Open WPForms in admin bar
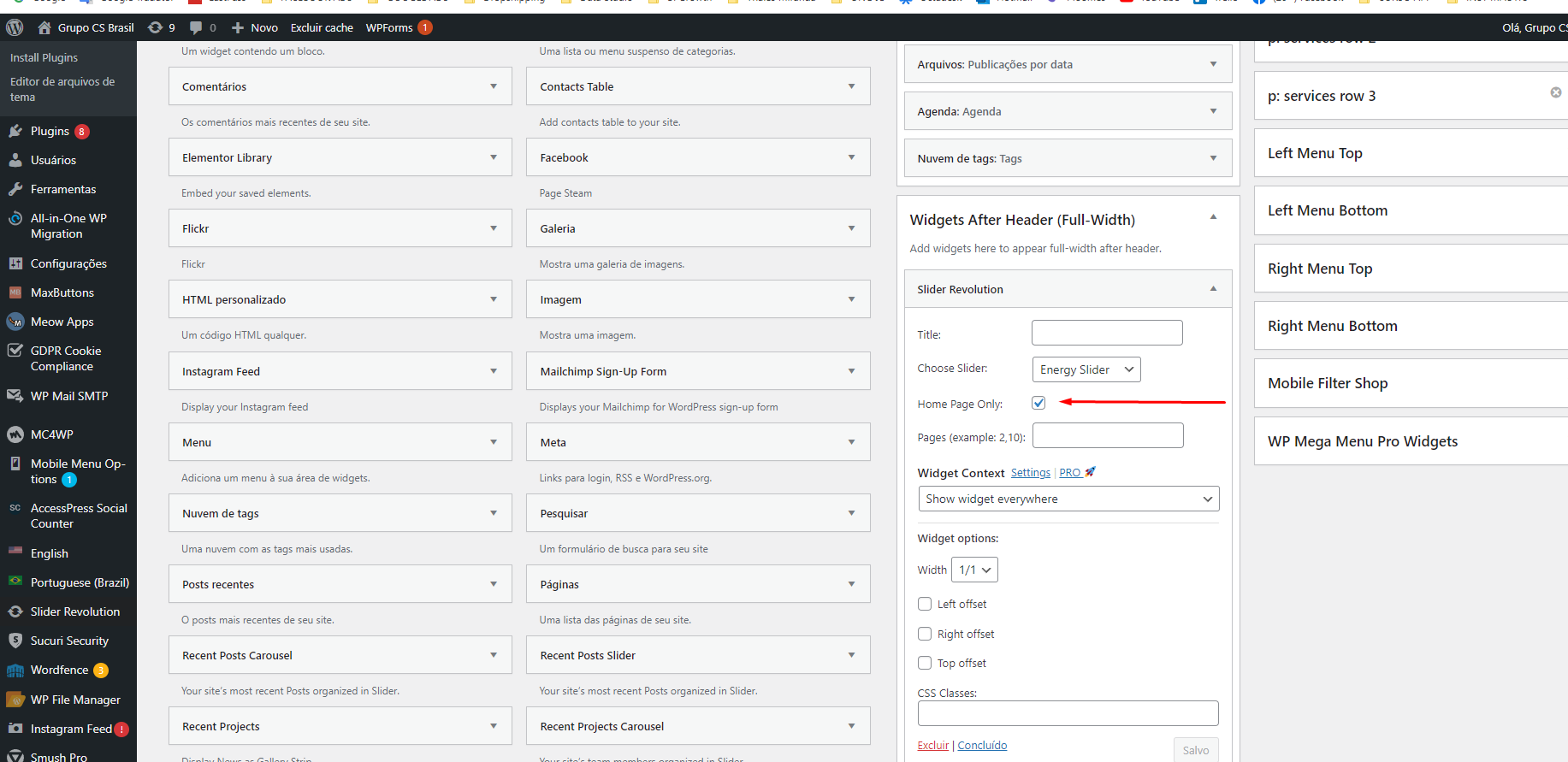The height and width of the screenshot is (762, 1568). point(399,27)
